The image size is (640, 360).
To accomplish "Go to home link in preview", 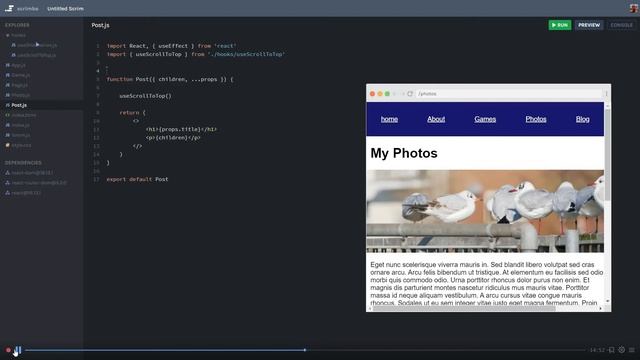I will click(x=389, y=119).
